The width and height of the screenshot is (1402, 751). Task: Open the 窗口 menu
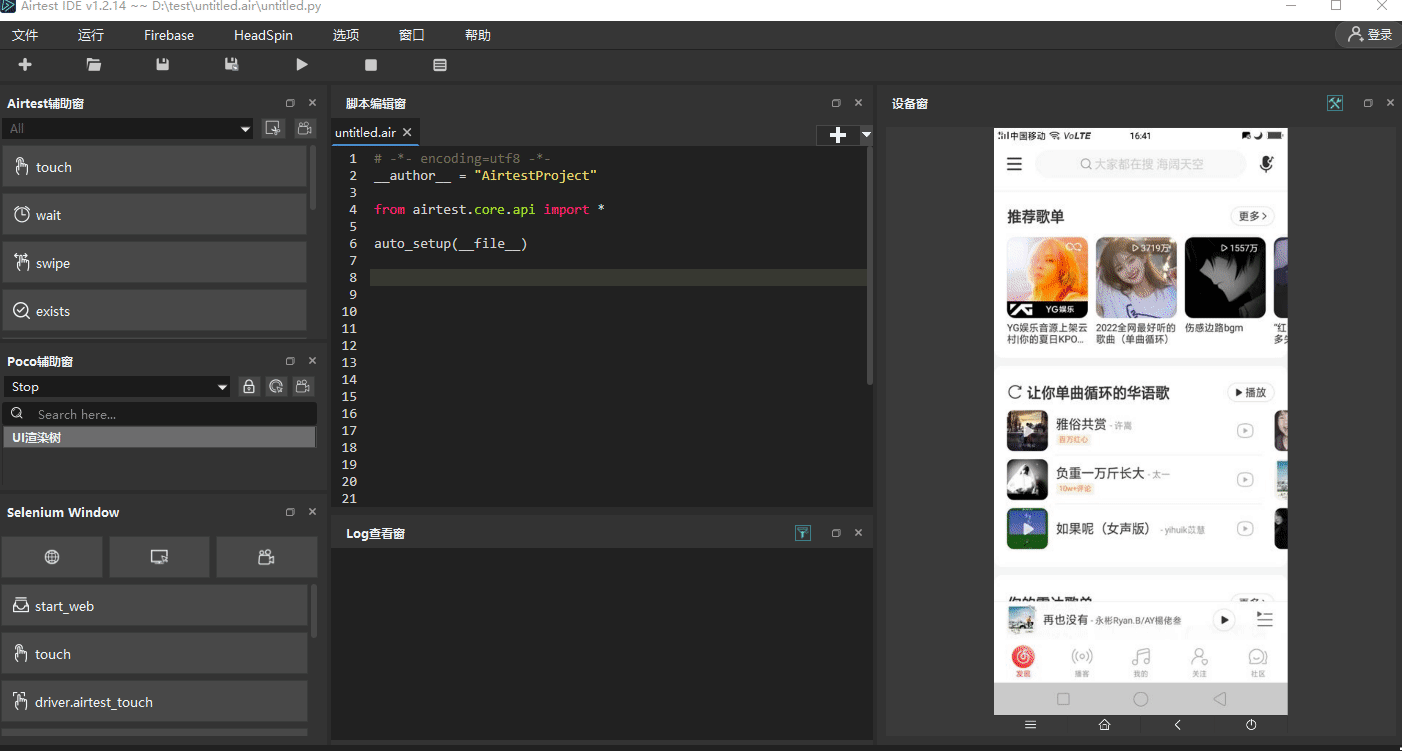(x=412, y=35)
